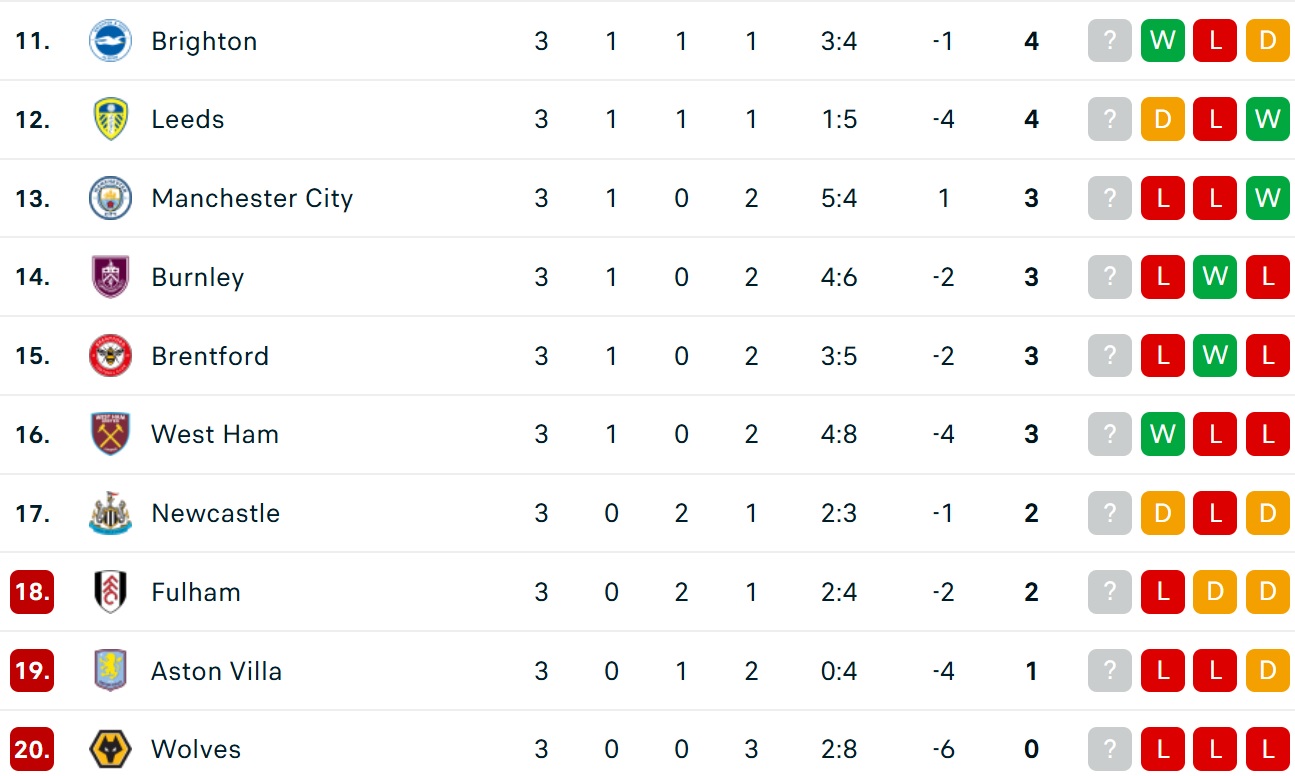The image size is (1295, 776).
Task: Click the Burnley club crest
Action: pos(110,277)
